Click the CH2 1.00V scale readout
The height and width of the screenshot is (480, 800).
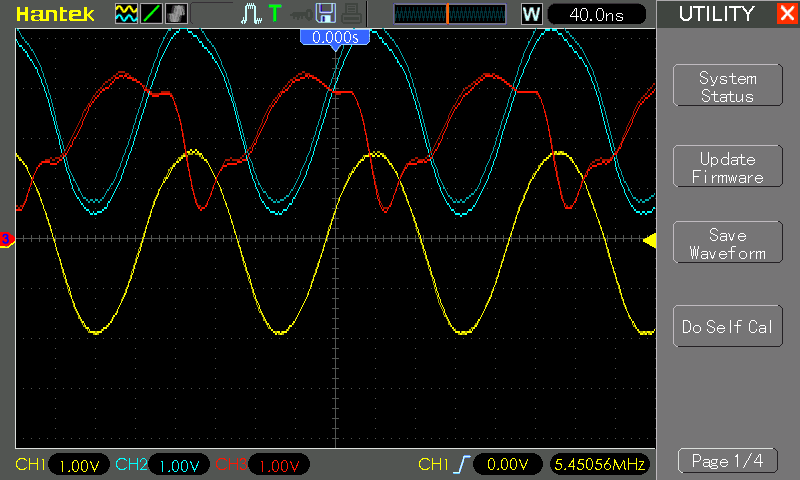tap(179, 465)
